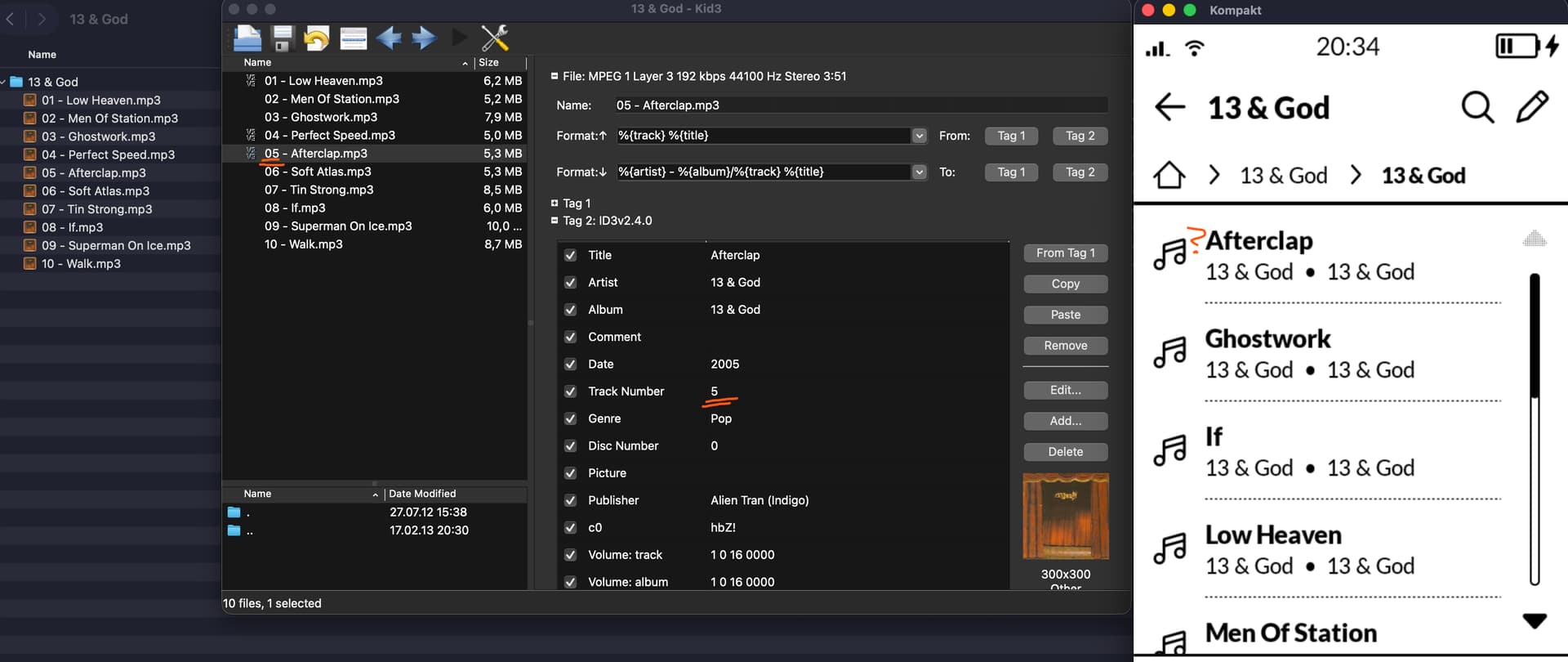Toggle the Genre field checkbox
The image size is (1568, 662).
pyautogui.click(x=570, y=418)
